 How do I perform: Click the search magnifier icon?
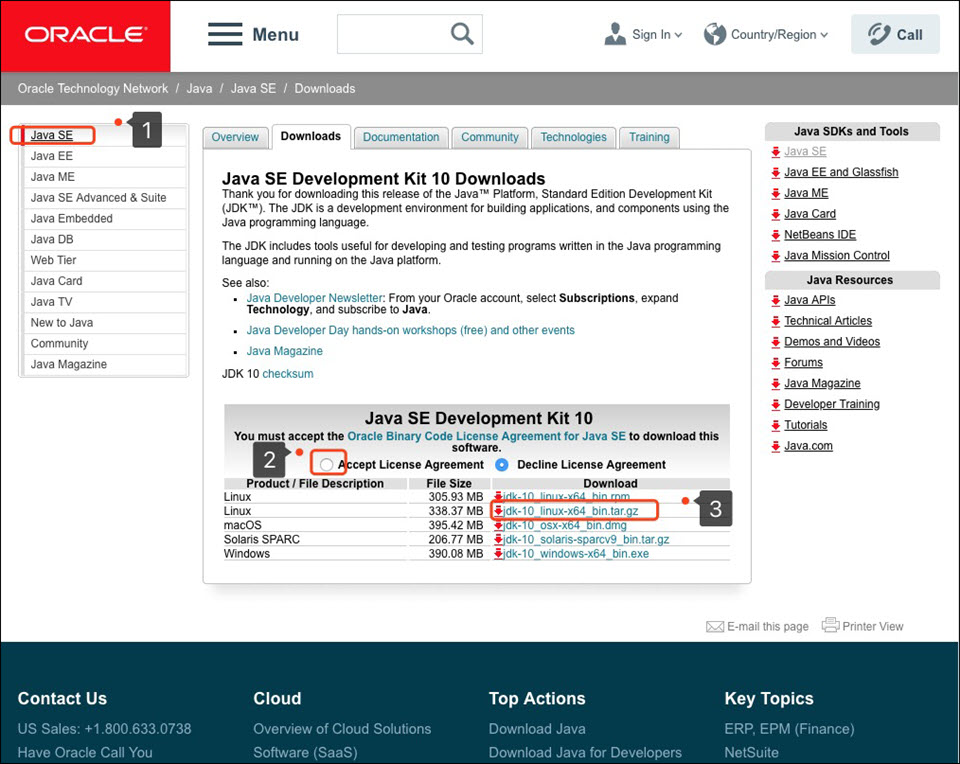(x=461, y=34)
